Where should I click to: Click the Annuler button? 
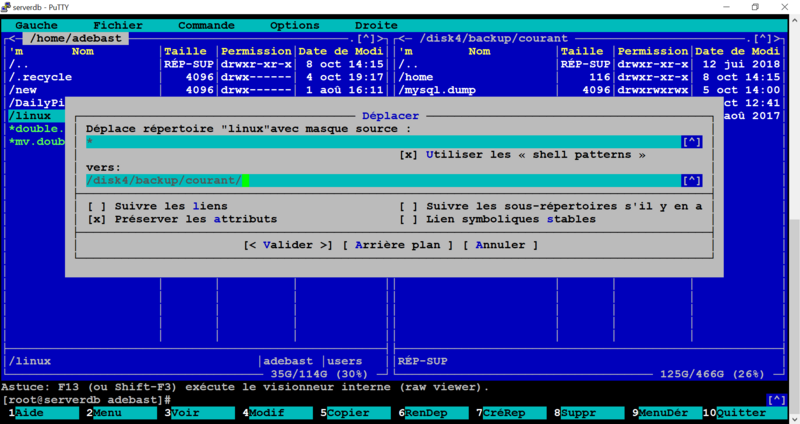[500, 245]
